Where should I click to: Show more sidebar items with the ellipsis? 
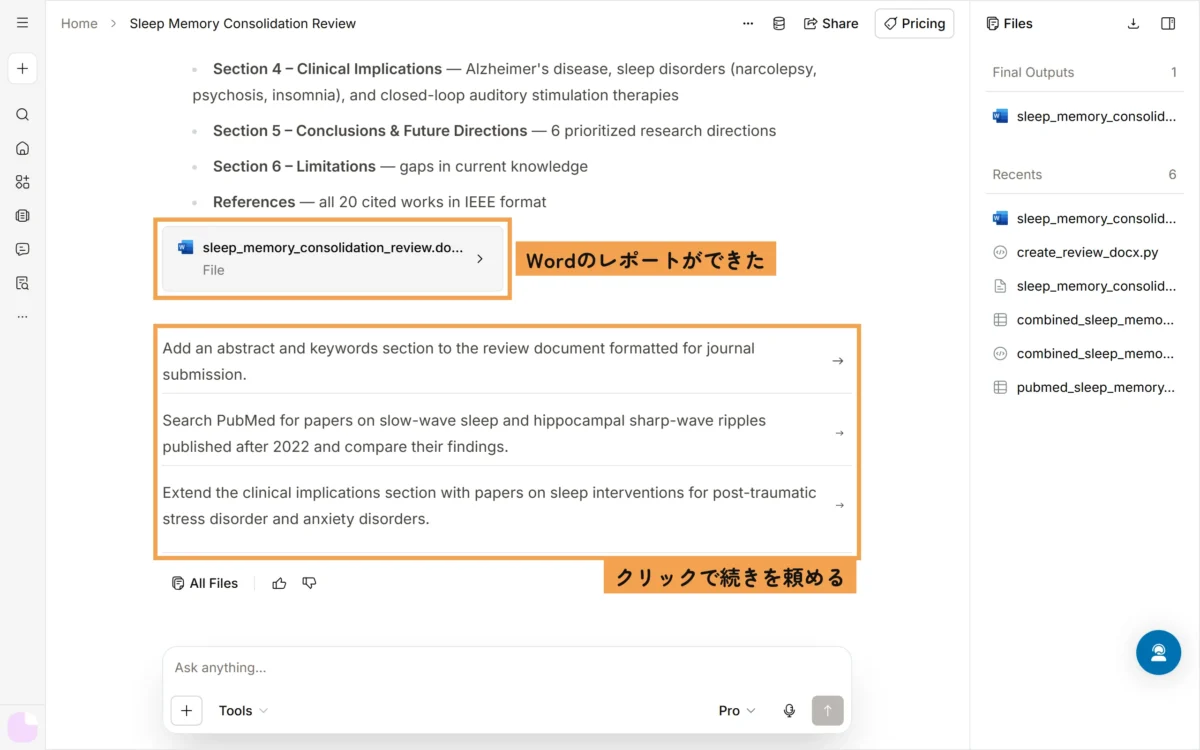click(x=22, y=316)
